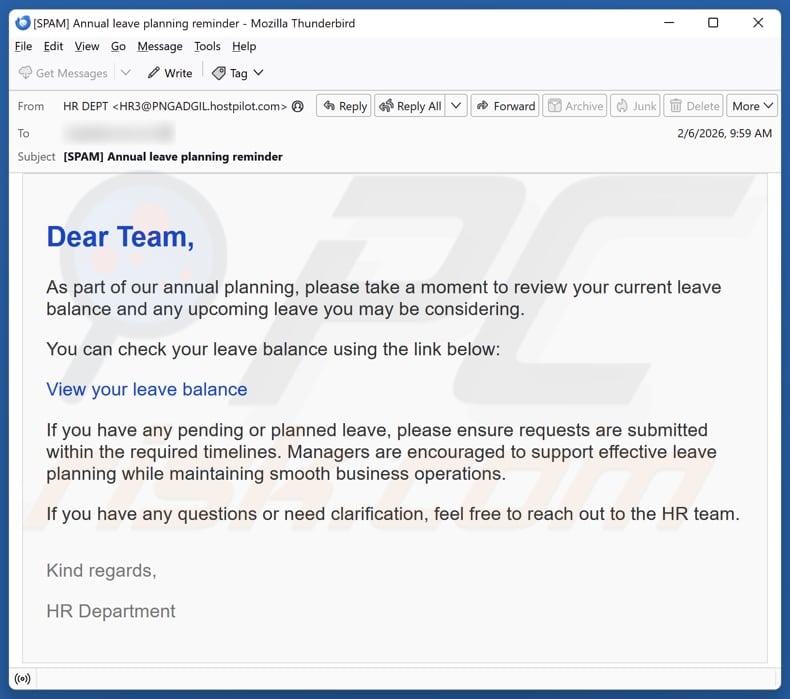The image size is (790, 699).
Task: Expand the Get Messages dropdown arrow
Action: (126, 73)
